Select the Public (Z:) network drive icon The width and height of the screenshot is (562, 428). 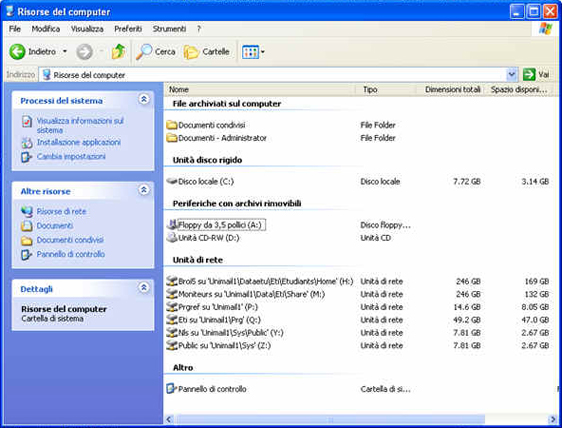(172, 346)
